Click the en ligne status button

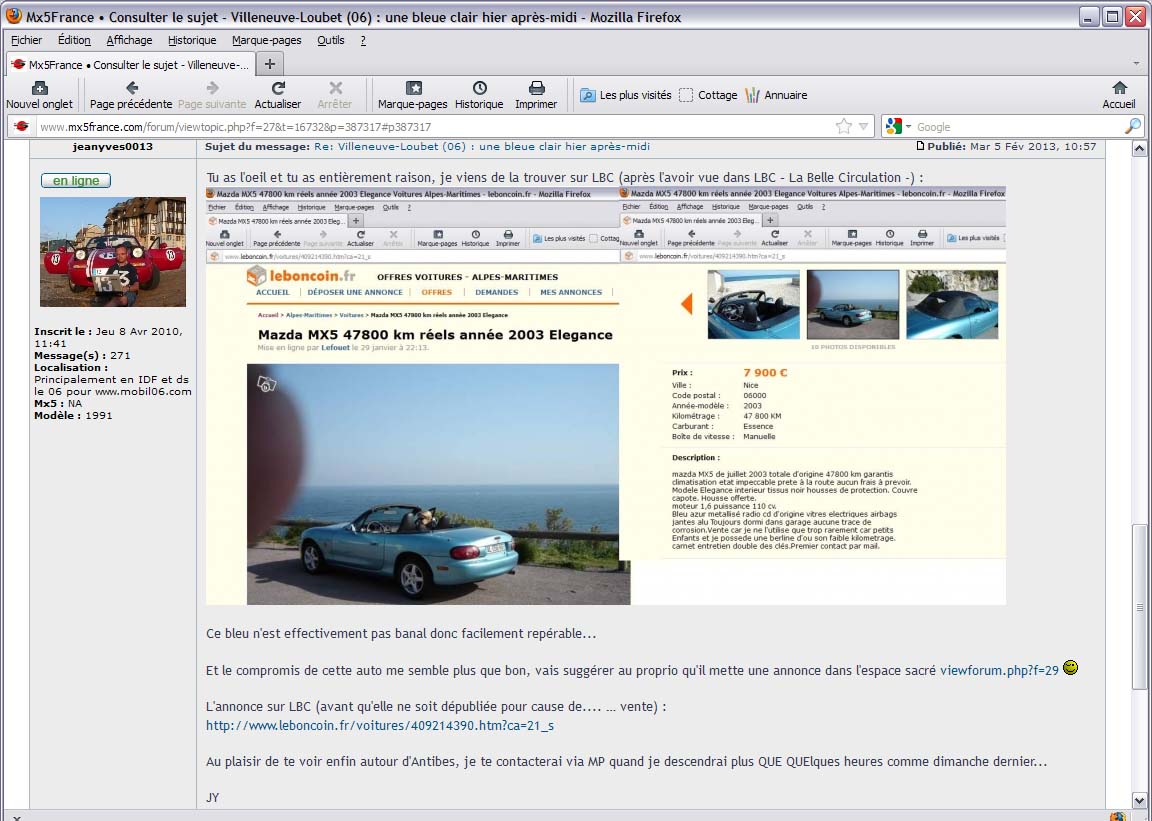tap(76, 180)
